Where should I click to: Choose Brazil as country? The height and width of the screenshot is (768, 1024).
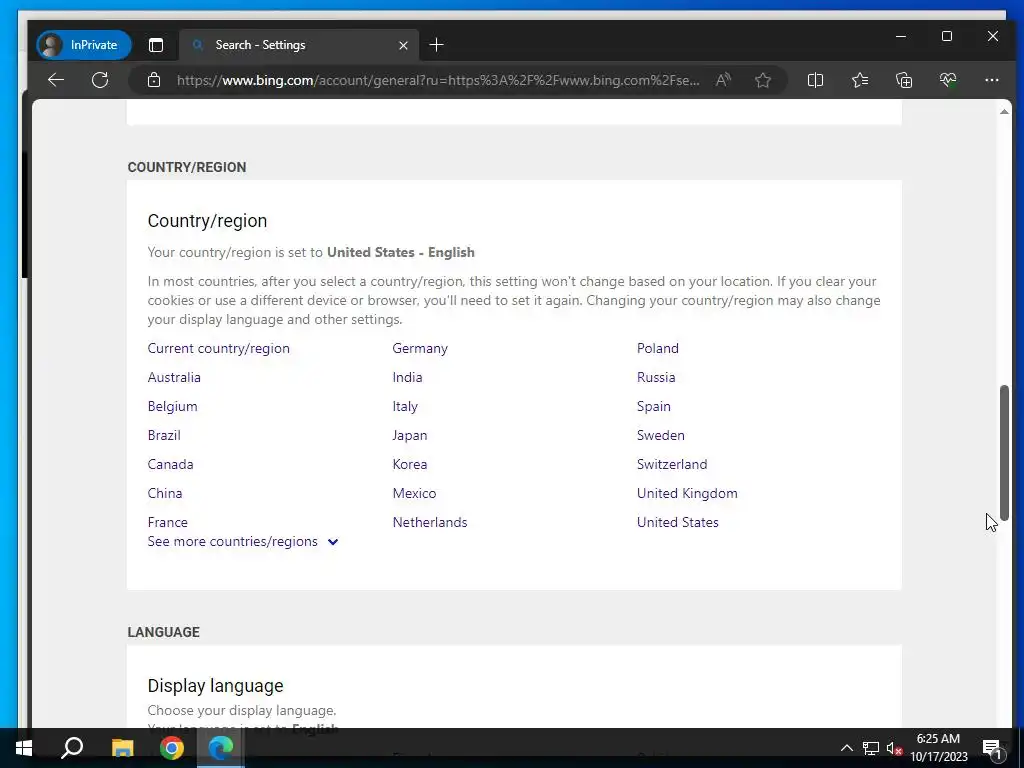[164, 435]
